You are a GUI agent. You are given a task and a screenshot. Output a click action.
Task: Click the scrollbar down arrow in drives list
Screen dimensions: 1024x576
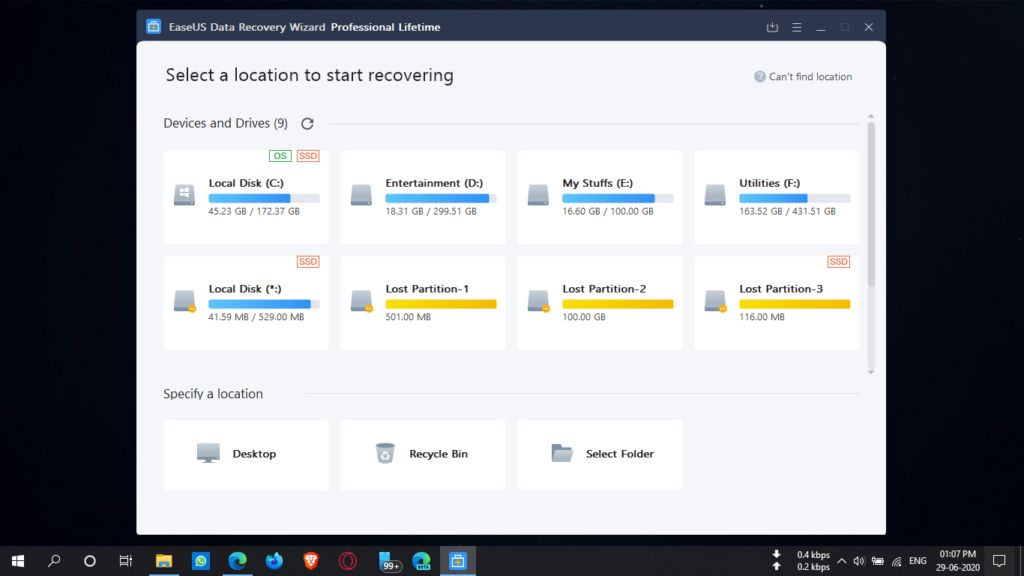pyautogui.click(x=871, y=372)
